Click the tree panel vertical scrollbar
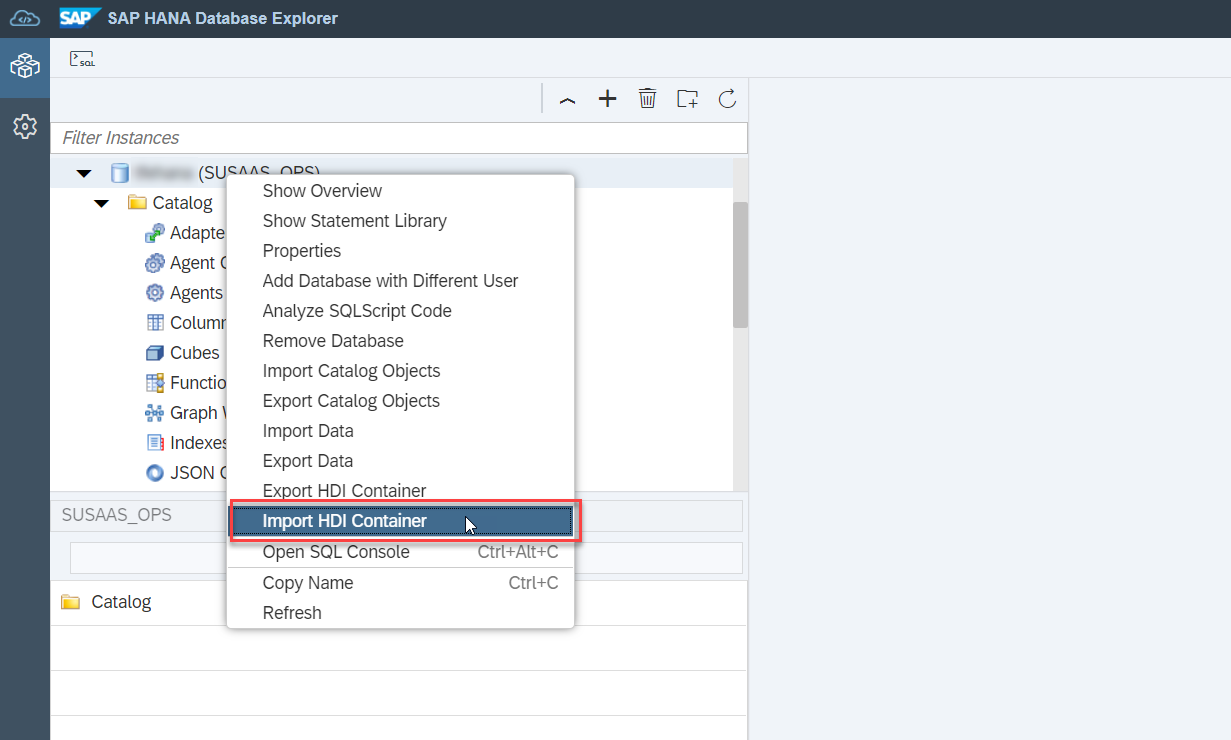Image resolution: width=1231 pixels, height=740 pixels. [740, 265]
